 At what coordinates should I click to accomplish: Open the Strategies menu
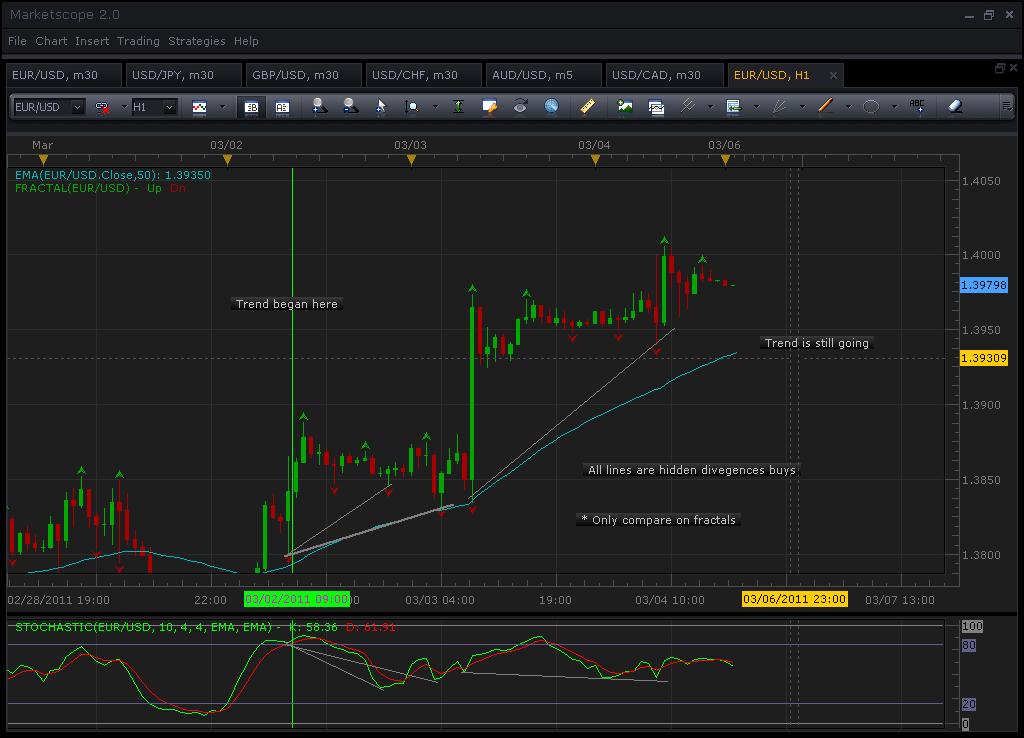point(197,41)
